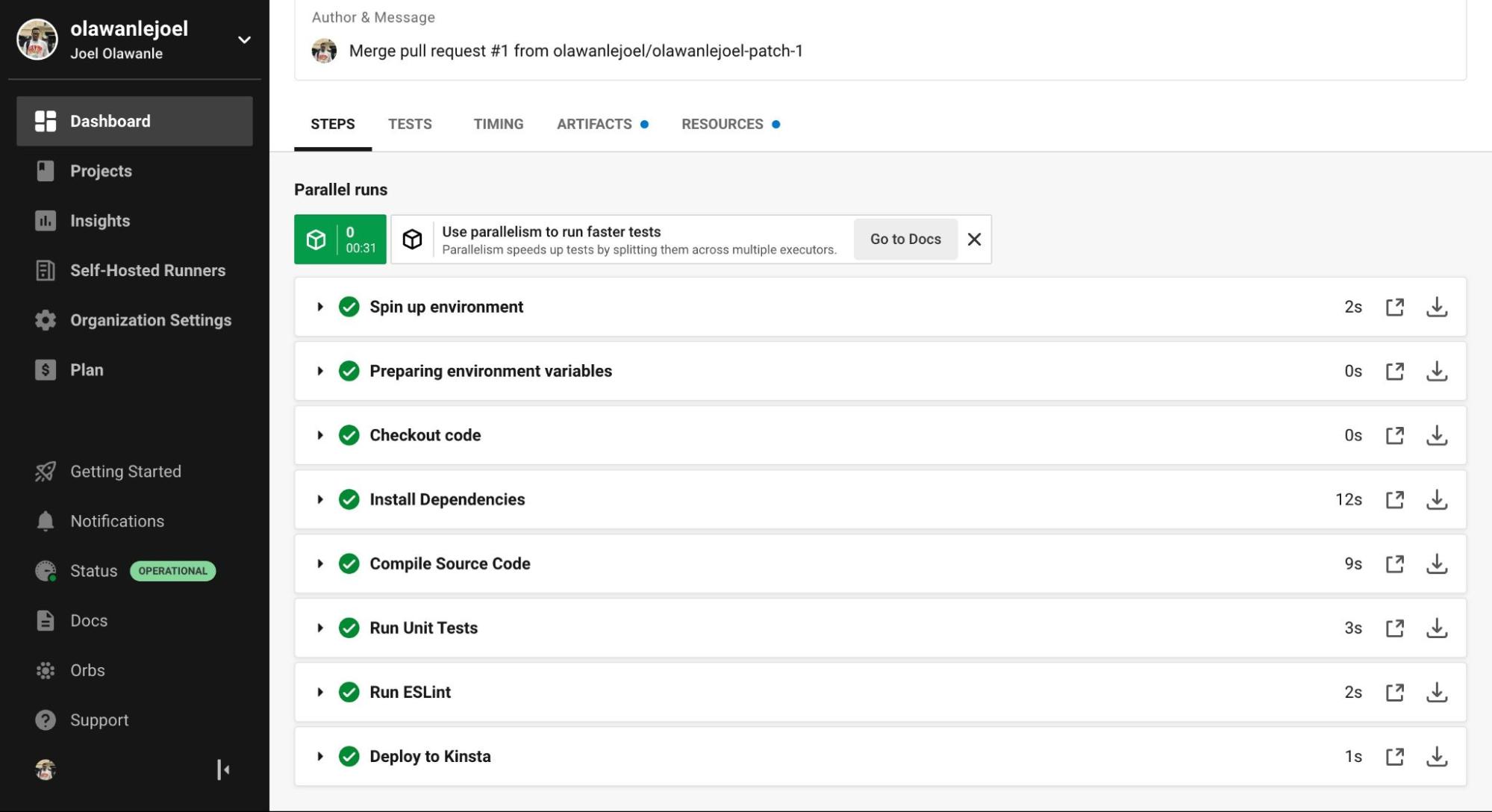Select the green parallel run 0 box
The height and width of the screenshot is (812, 1492).
click(340, 240)
